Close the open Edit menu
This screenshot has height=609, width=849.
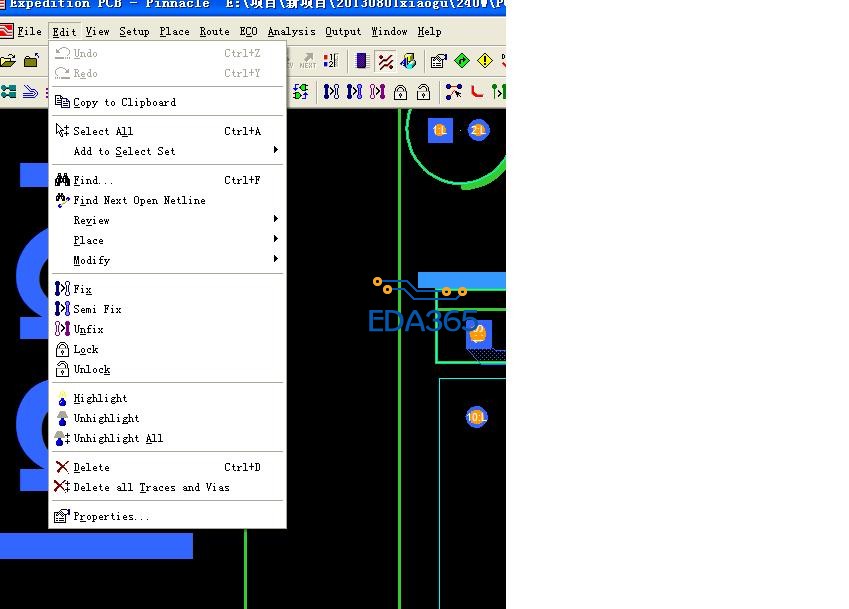click(64, 31)
